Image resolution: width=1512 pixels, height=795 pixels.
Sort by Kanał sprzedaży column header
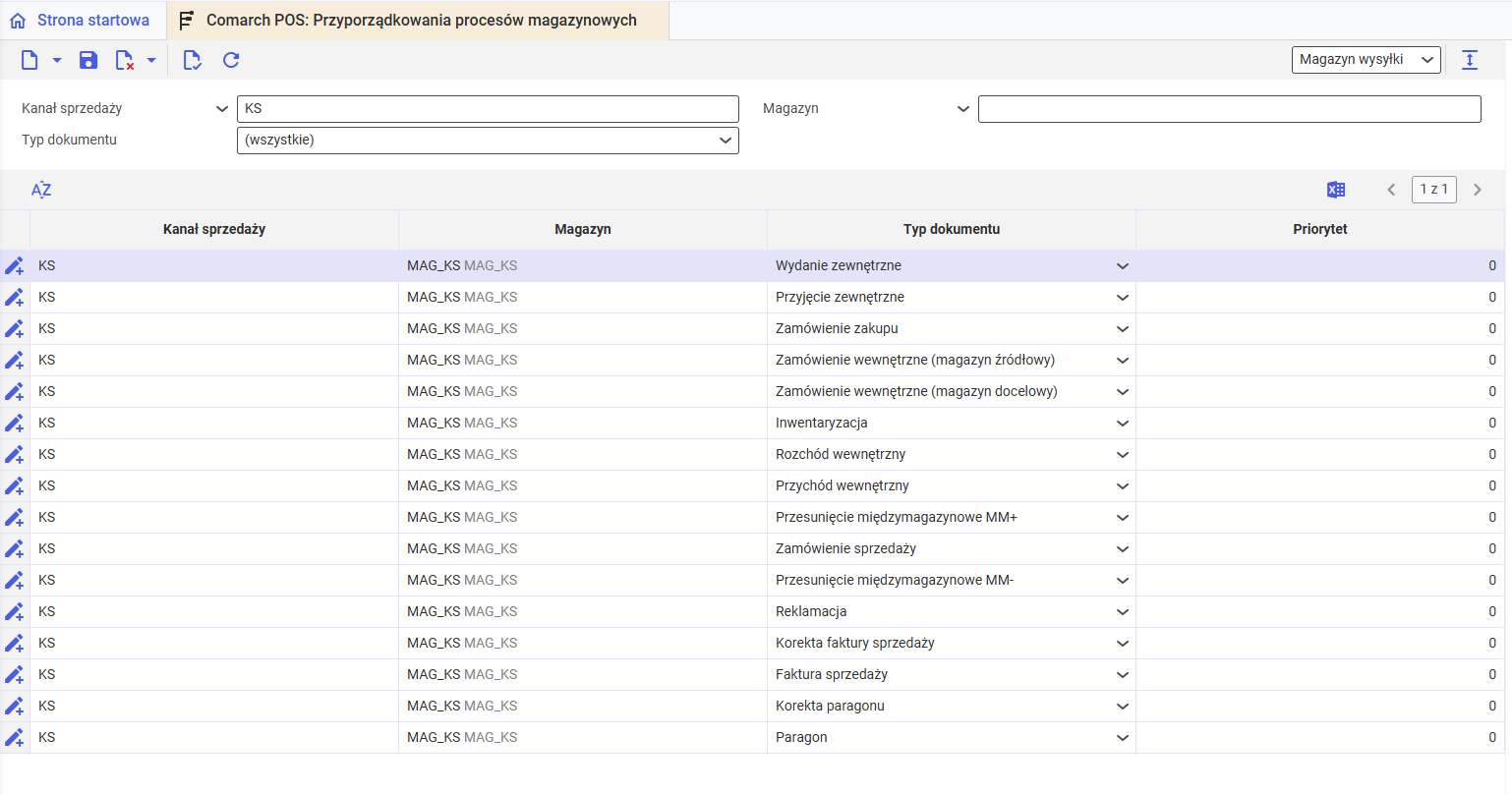pos(214,229)
